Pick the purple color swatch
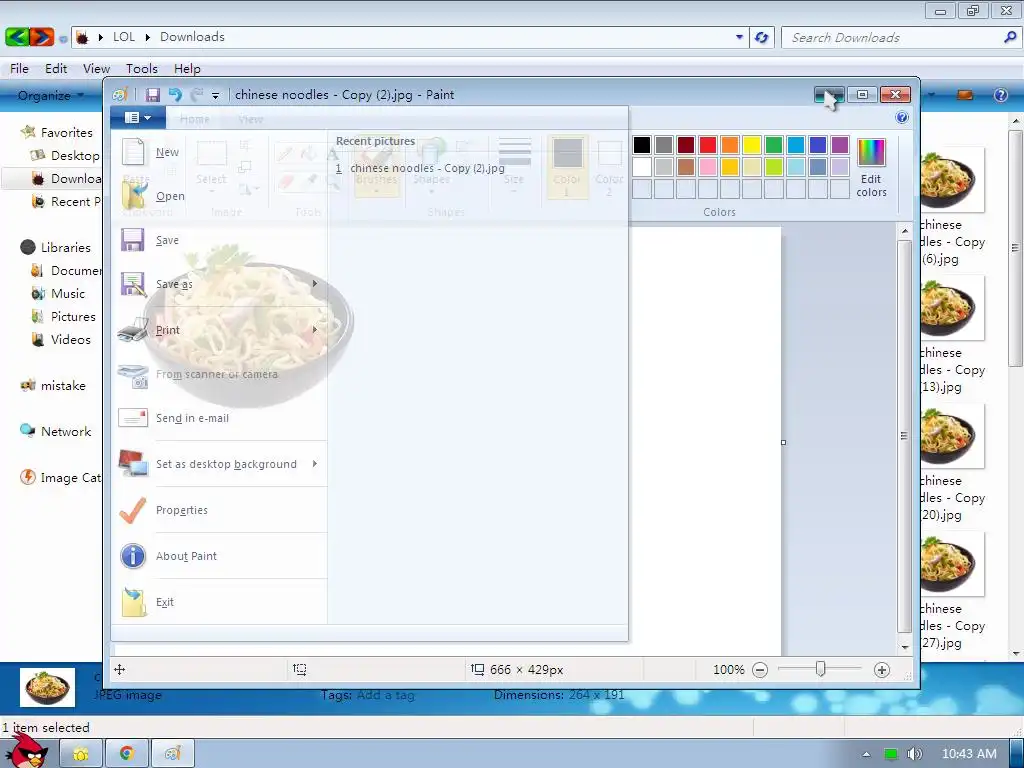This screenshot has width=1024, height=768. tap(840, 145)
